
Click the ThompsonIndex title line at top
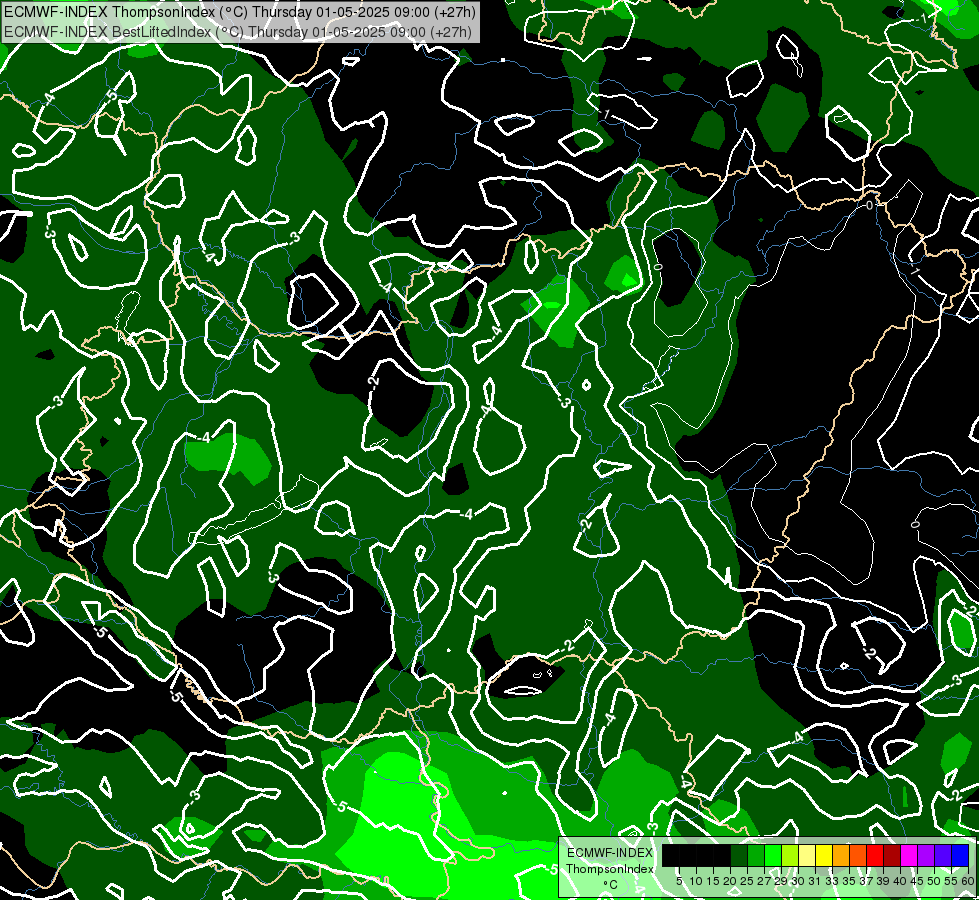240,11
